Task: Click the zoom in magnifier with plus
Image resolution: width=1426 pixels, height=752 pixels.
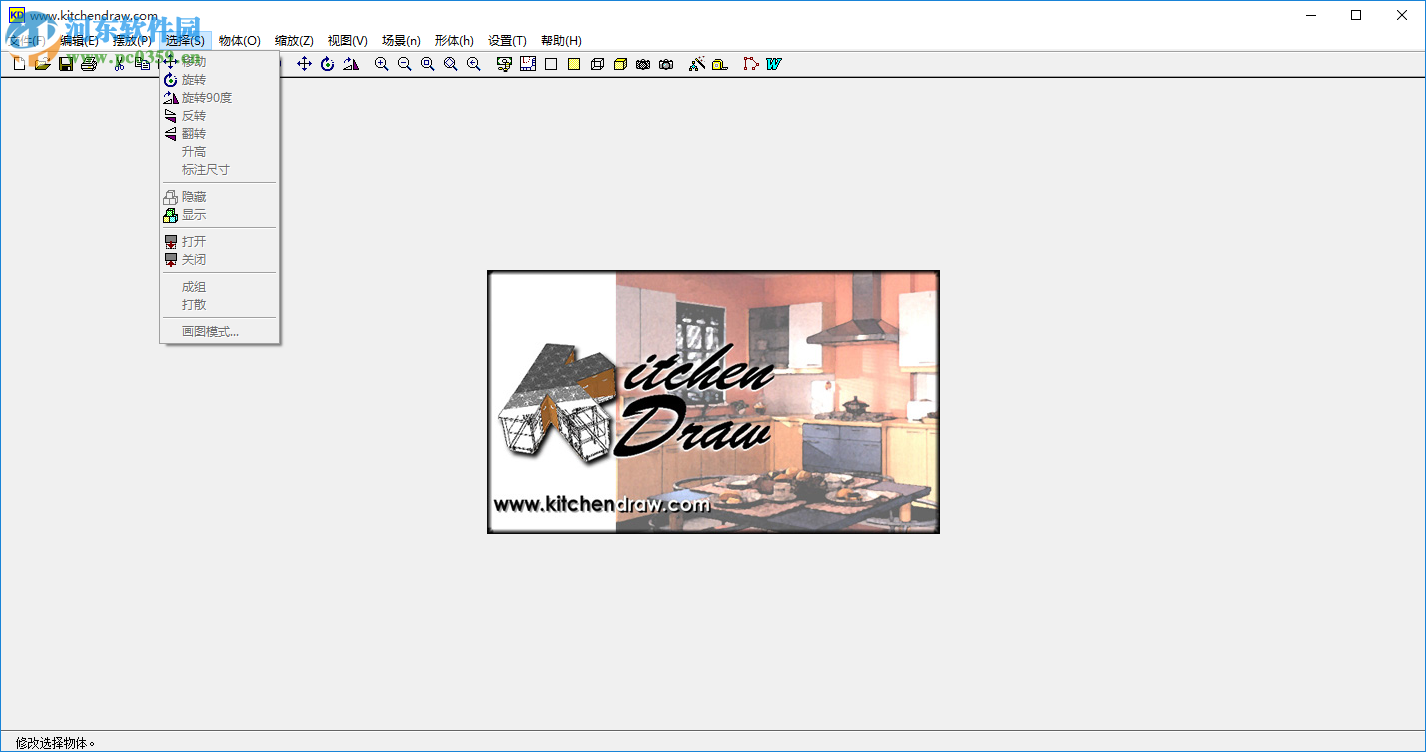Action: (x=381, y=64)
